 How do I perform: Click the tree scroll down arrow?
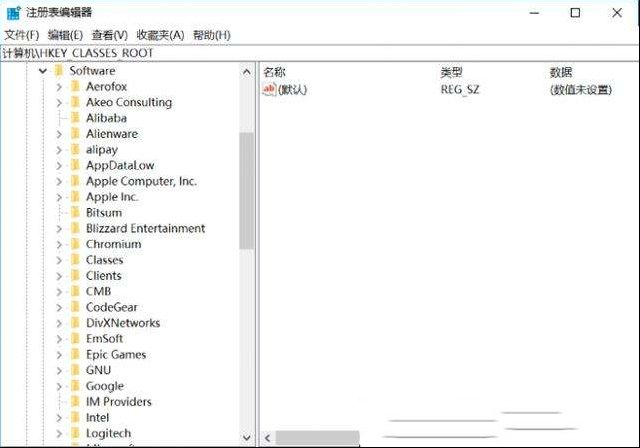[x=247, y=437]
